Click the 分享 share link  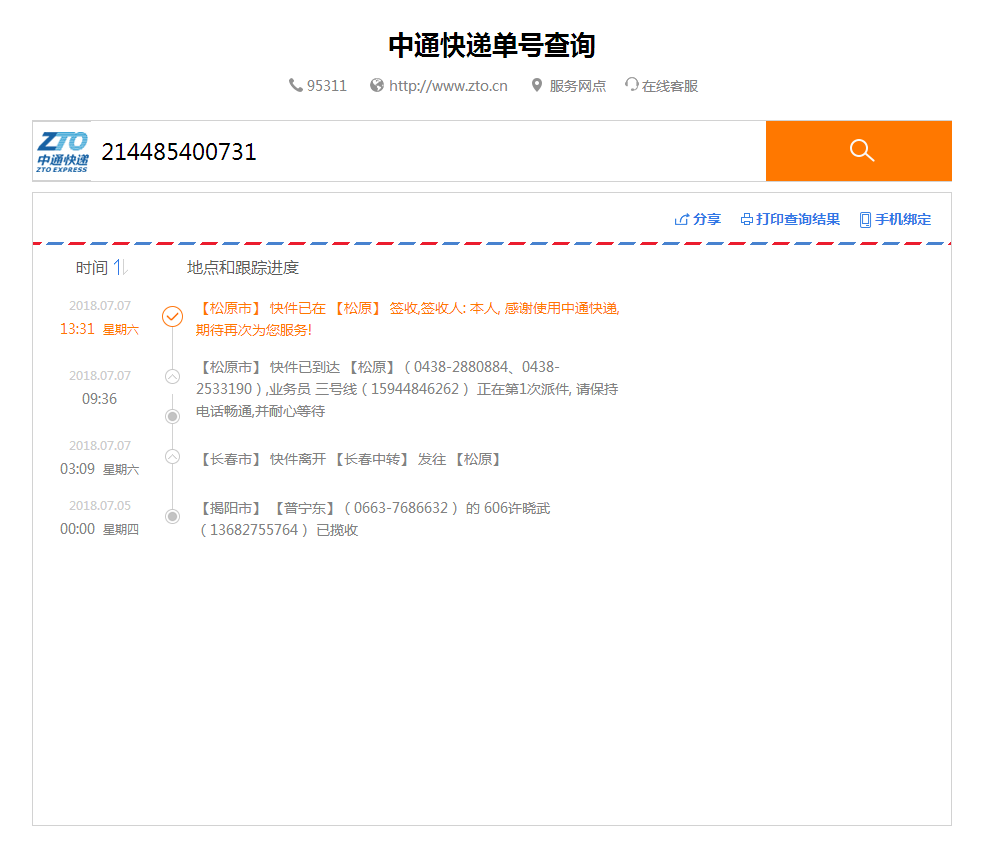pyautogui.click(x=707, y=219)
